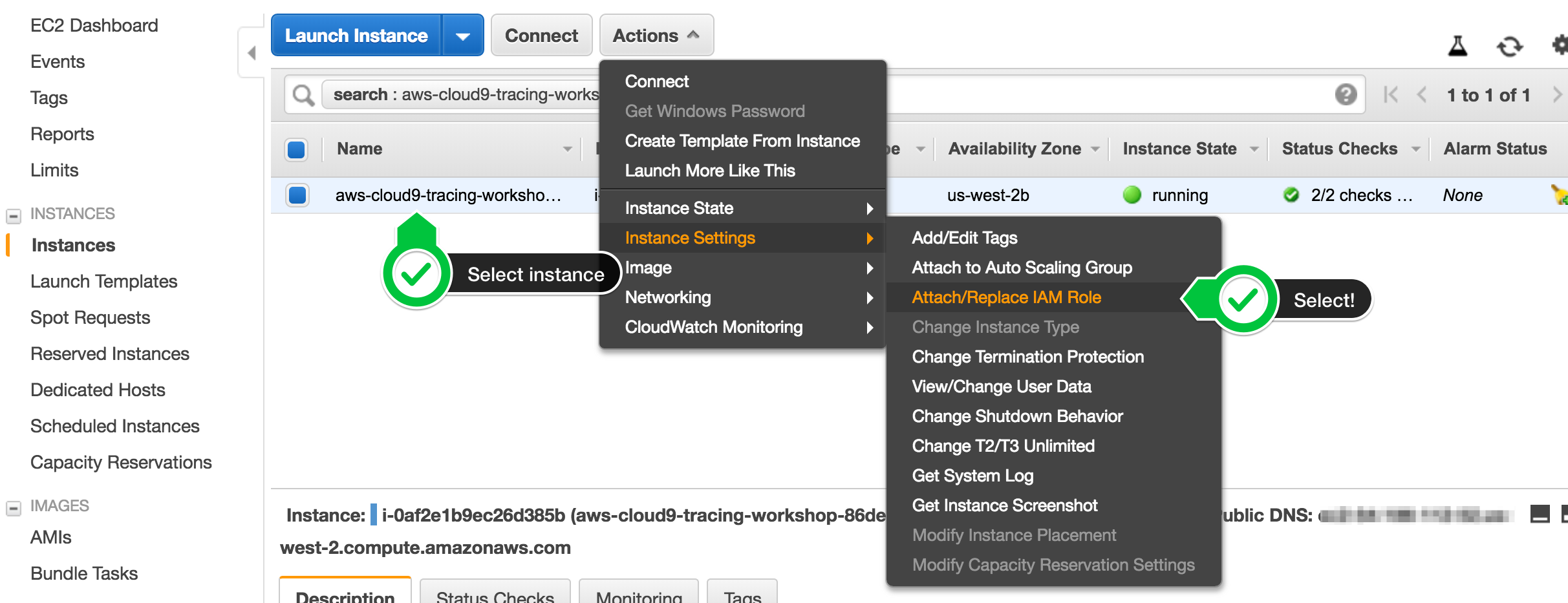Go to next page of results

(1558, 95)
